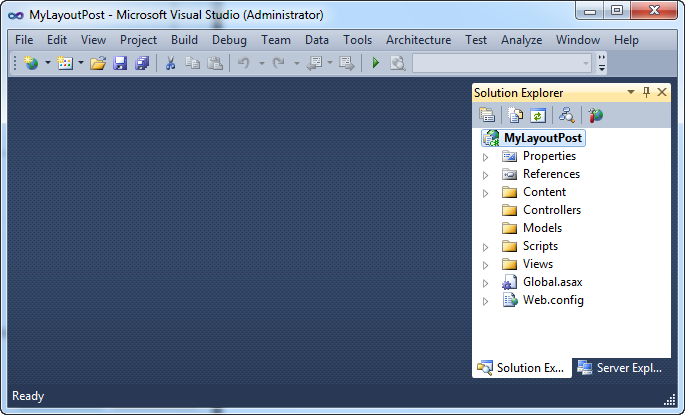Open the Undo history dropdown arrow
The image size is (685, 415).
262,63
